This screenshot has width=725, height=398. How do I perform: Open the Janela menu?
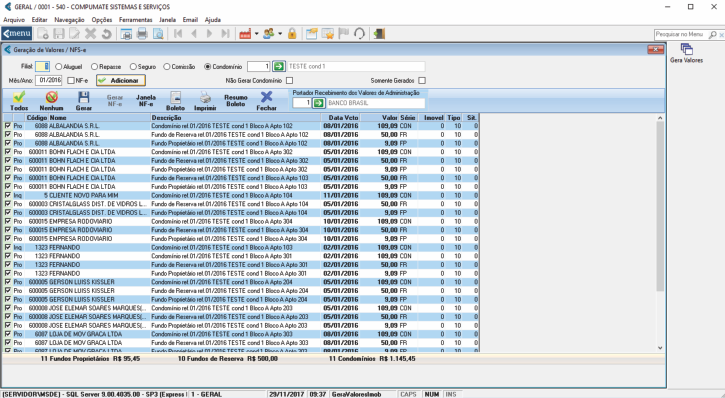[x=167, y=20]
